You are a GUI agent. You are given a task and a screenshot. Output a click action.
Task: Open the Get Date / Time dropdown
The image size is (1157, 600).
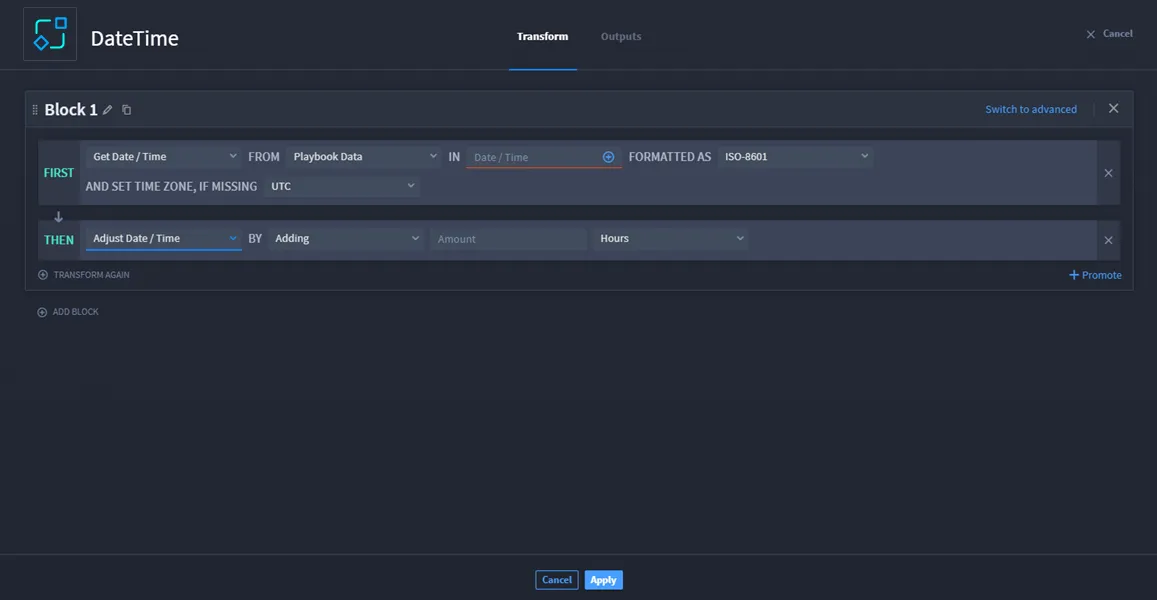click(164, 156)
